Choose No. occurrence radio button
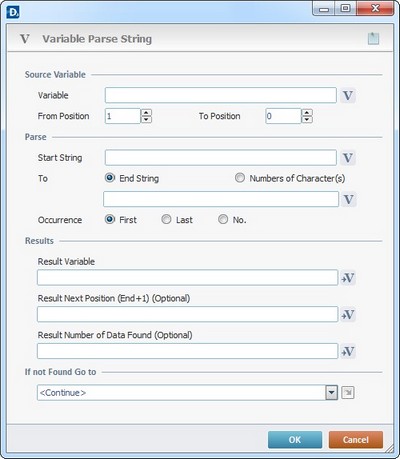The height and width of the screenshot is (459, 400). click(x=223, y=219)
